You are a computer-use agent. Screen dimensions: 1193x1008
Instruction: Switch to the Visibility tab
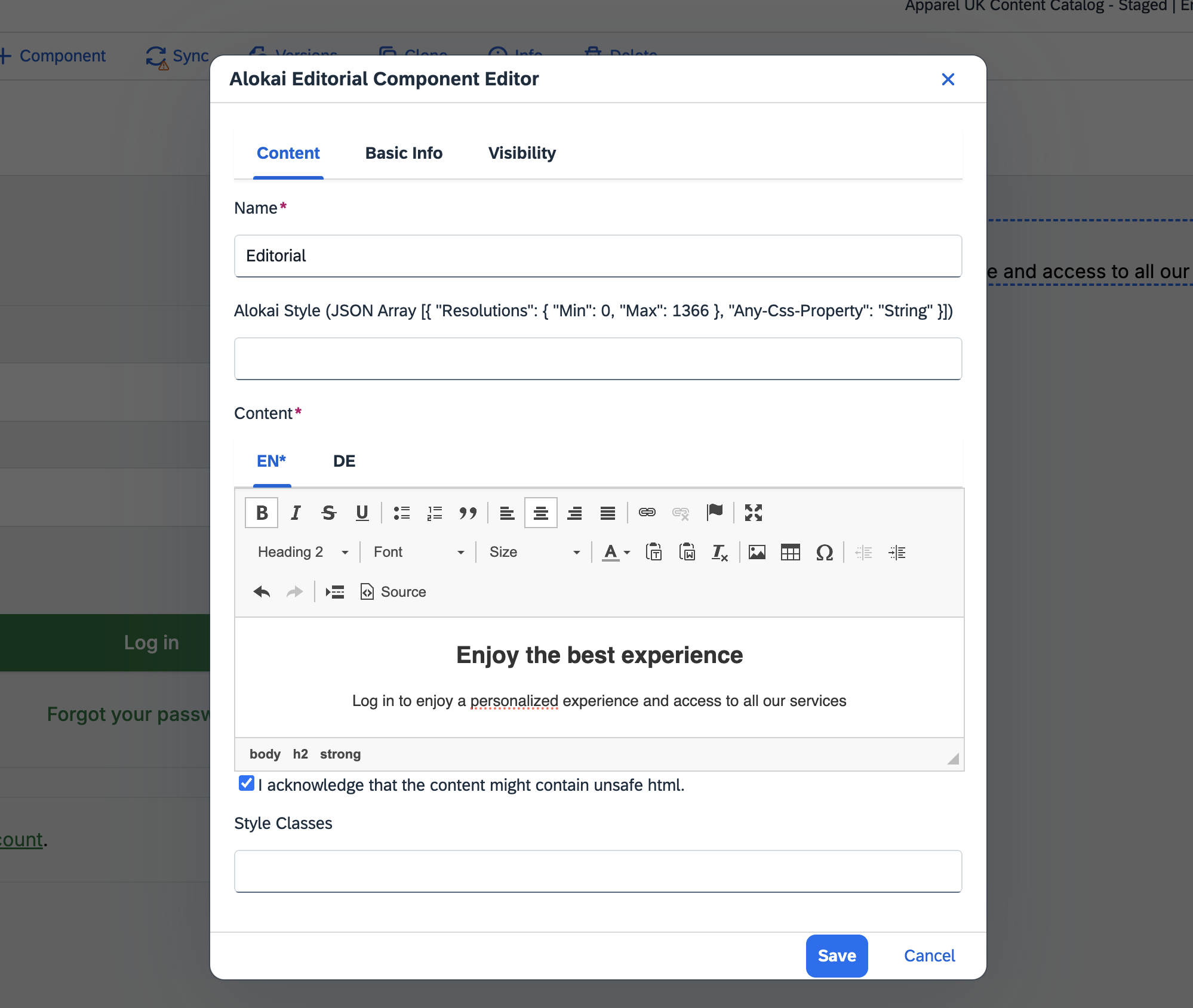[x=522, y=153]
